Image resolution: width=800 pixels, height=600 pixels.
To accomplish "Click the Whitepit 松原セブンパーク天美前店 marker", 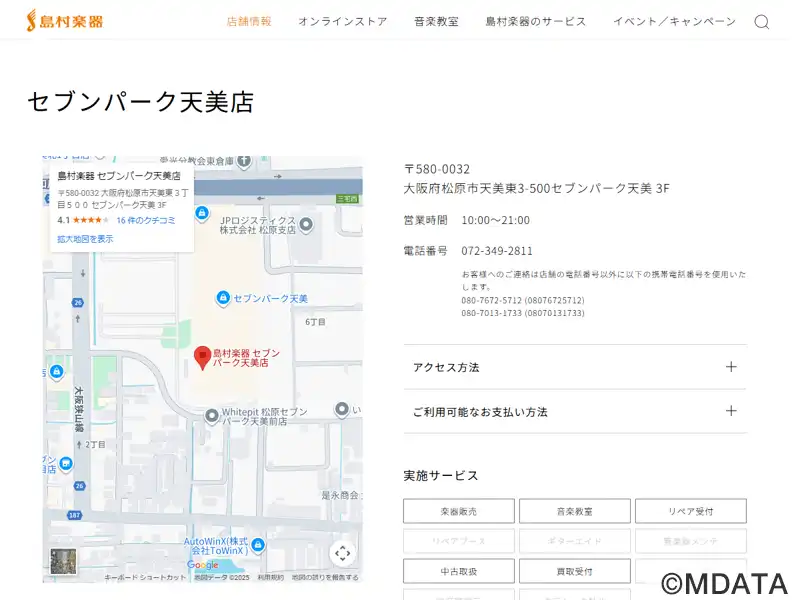I will (211, 415).
